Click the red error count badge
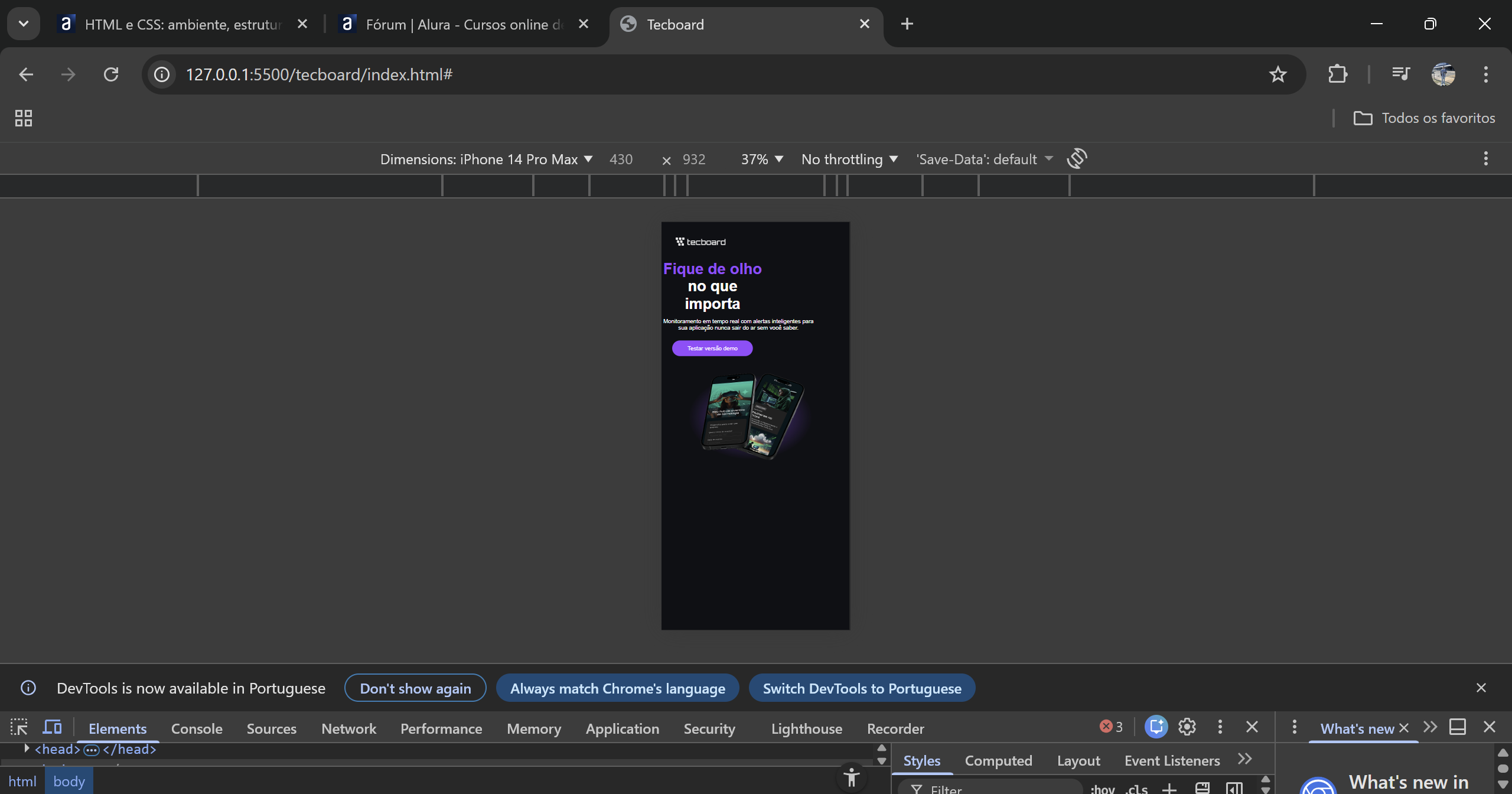 [x=1111, y=727]
